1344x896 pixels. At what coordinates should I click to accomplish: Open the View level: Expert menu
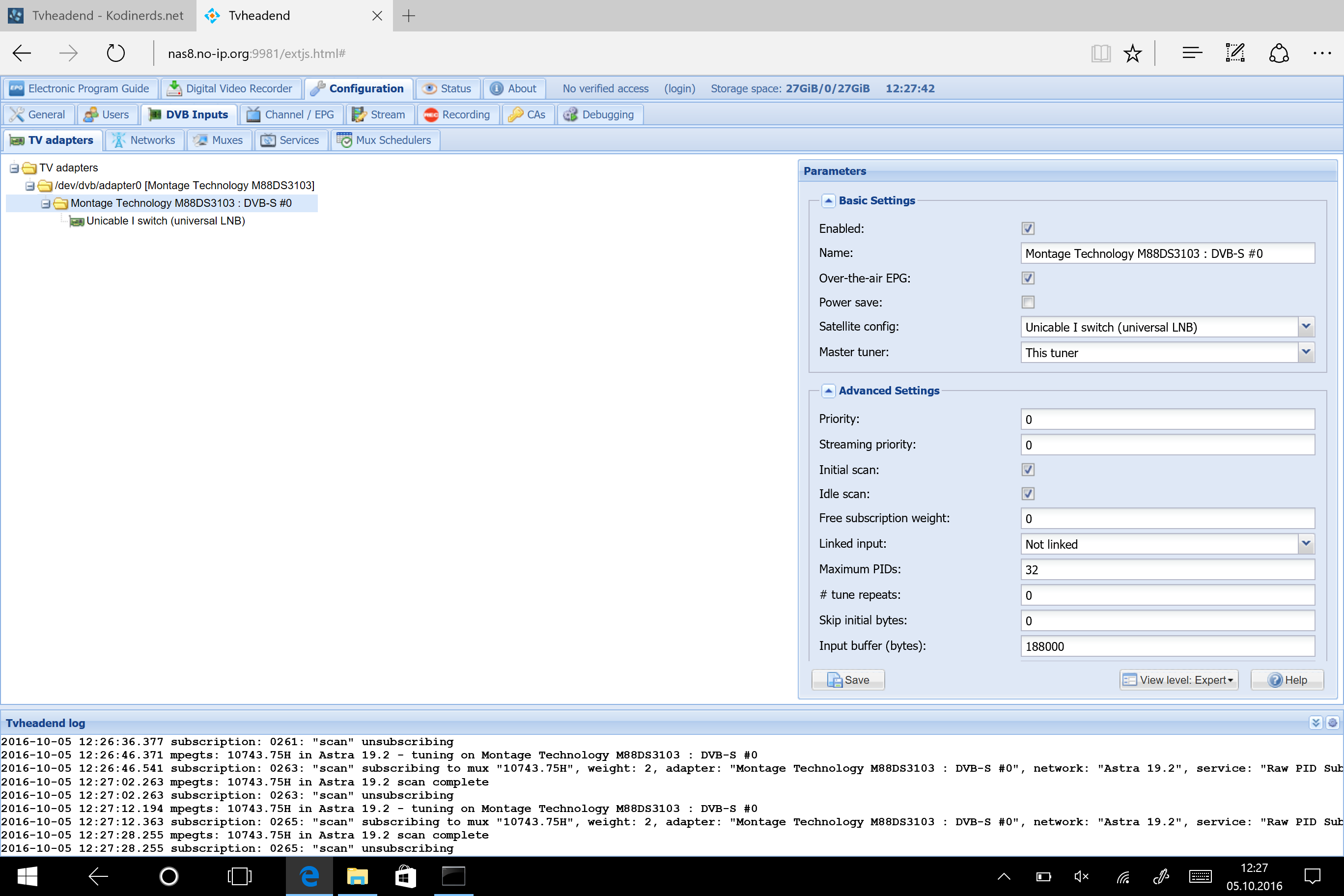coord(1178,680)
